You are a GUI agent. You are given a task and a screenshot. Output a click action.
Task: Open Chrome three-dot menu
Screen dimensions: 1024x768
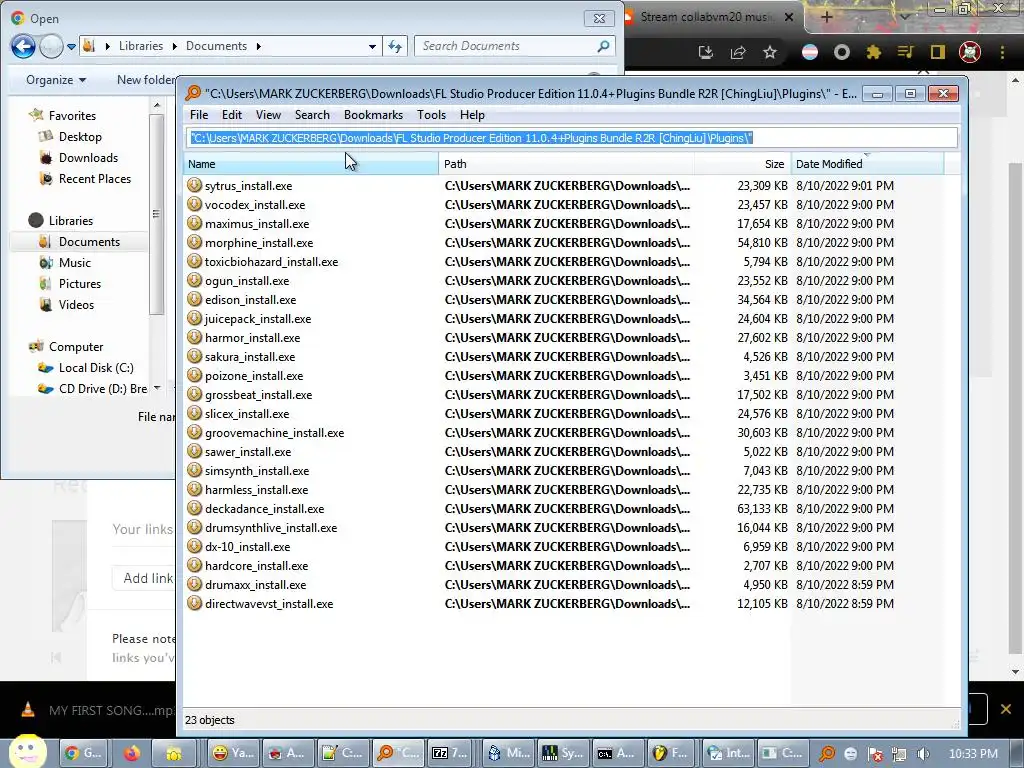tap(1002, 52)
